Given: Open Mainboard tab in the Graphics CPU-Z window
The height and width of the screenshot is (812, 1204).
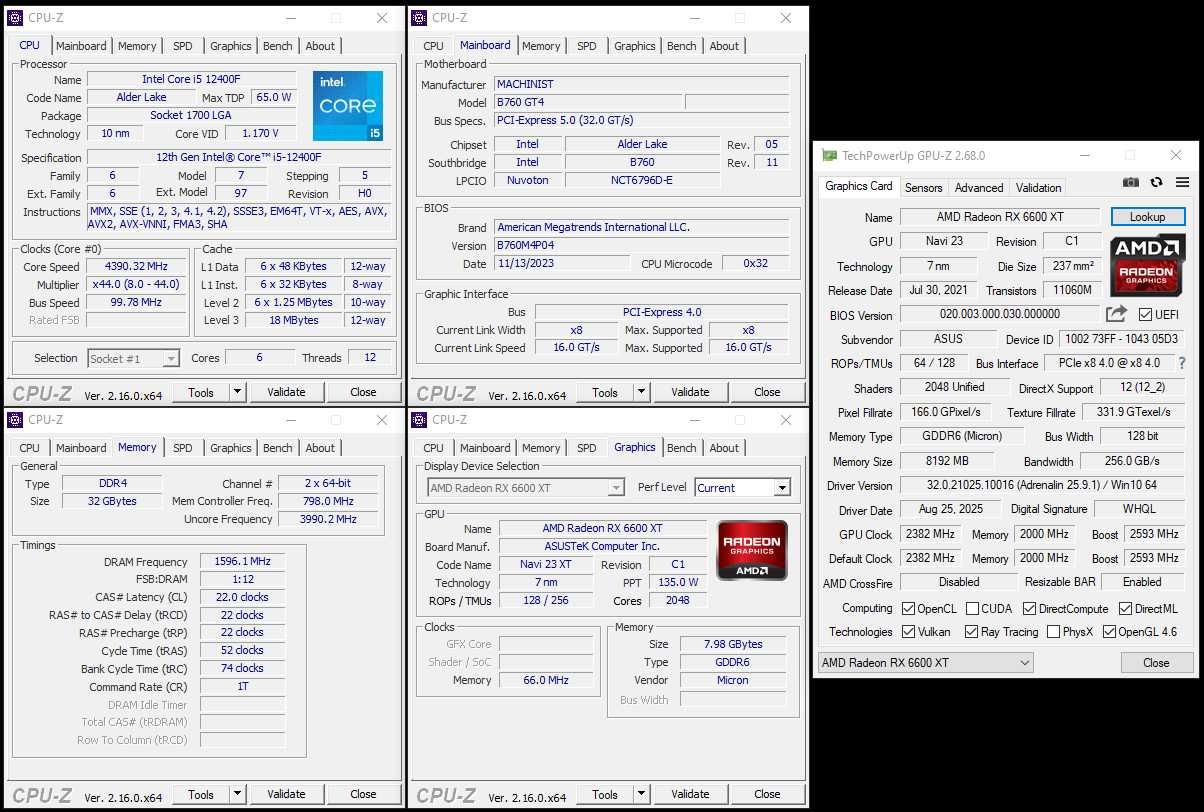Looking at the screenshot, I should click(x=485, y=448).
